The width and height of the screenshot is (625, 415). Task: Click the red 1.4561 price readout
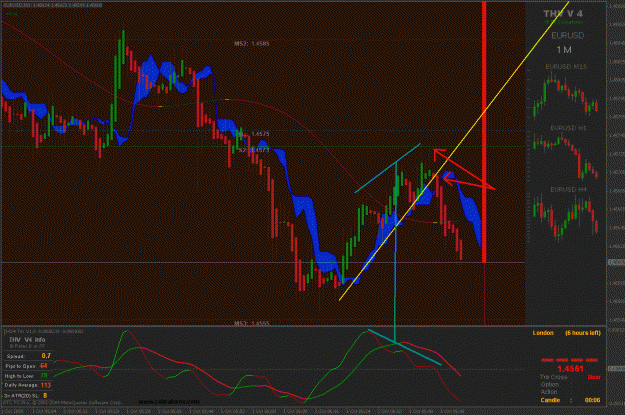coord(570,369)
